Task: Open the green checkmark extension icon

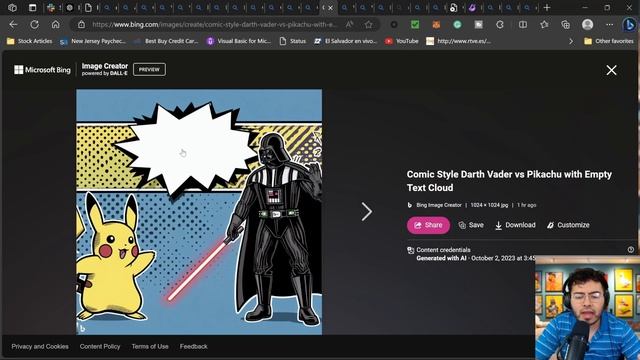Action: 415,24
